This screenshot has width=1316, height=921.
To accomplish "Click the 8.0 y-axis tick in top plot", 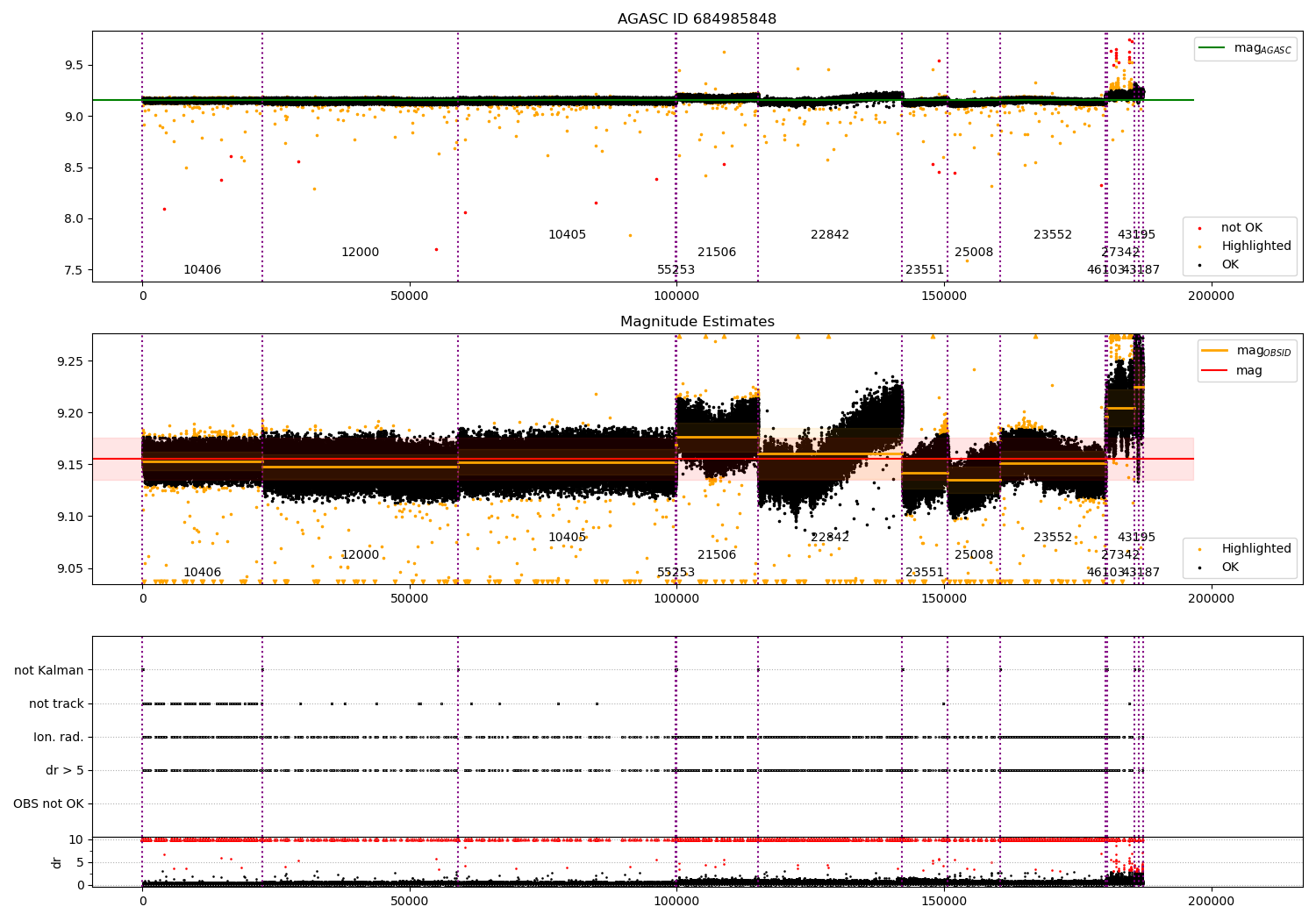I will [x=73, y=219].
